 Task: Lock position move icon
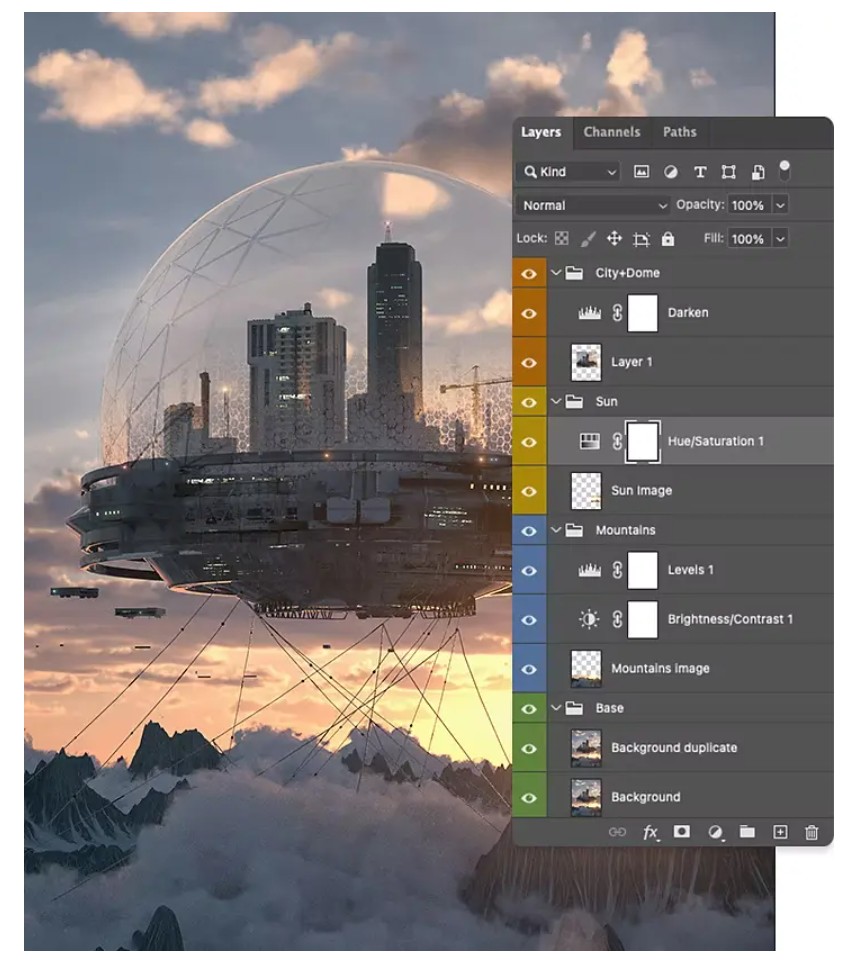pyautogui.click(x=614, y=238)
